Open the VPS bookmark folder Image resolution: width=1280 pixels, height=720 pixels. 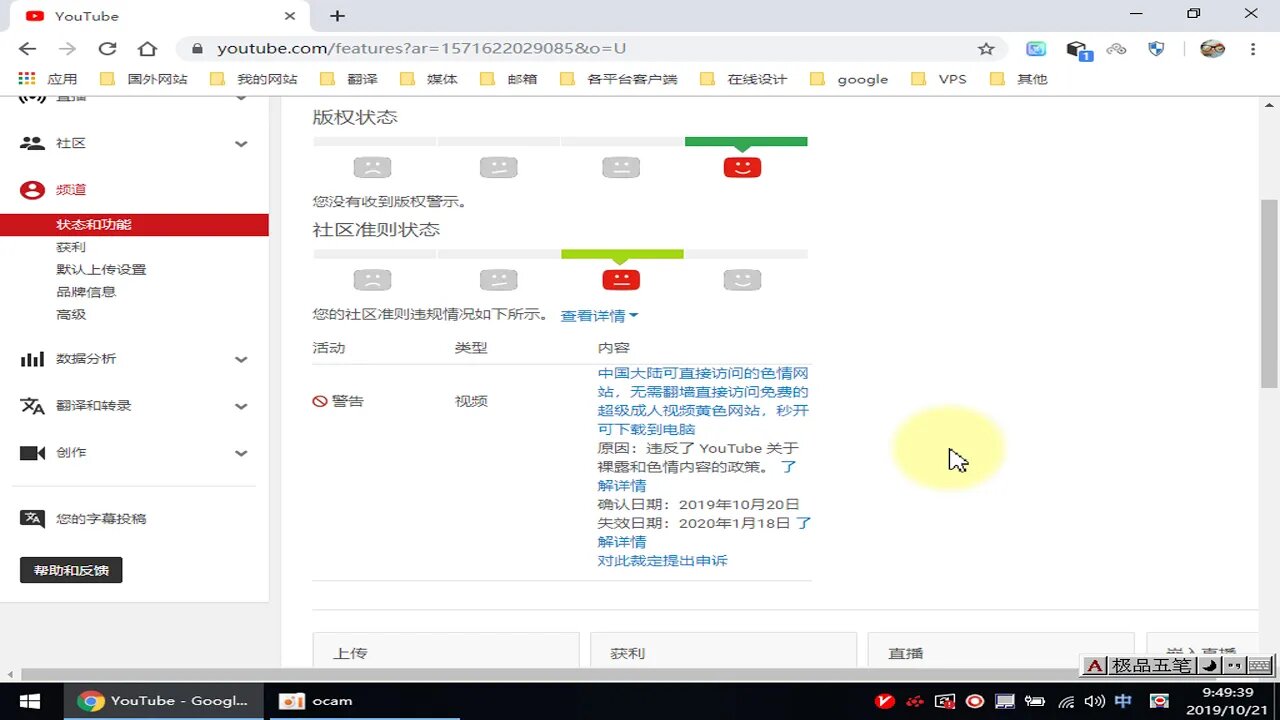click(938, 79)
